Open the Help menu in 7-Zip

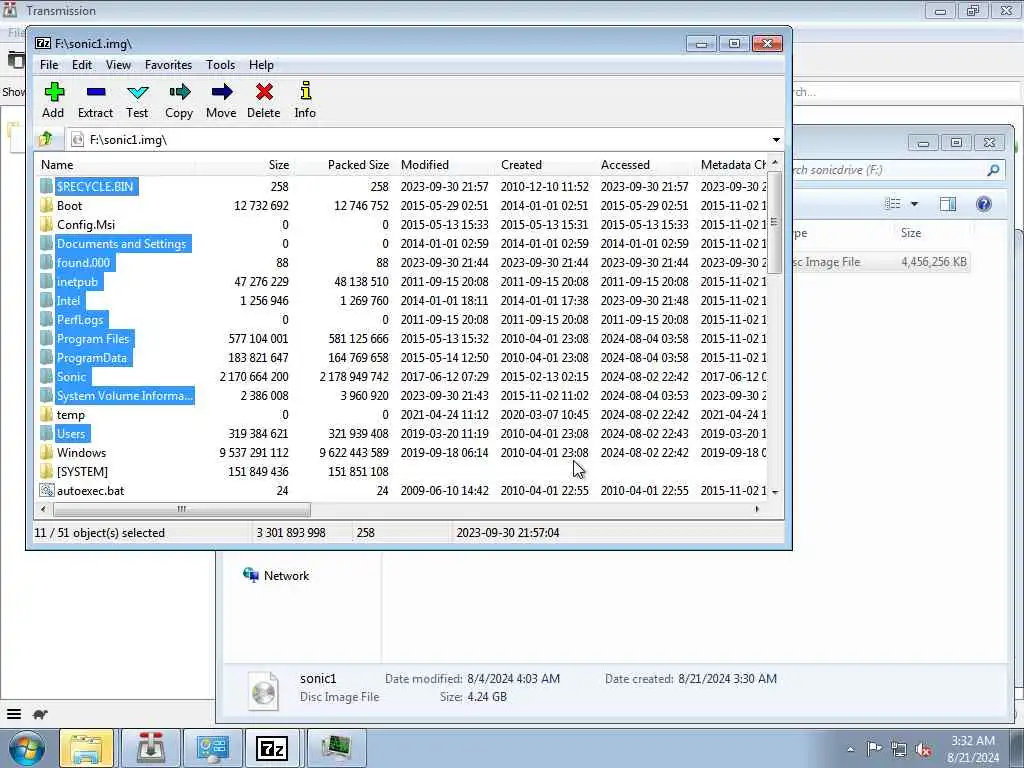(x=261, y=65)
